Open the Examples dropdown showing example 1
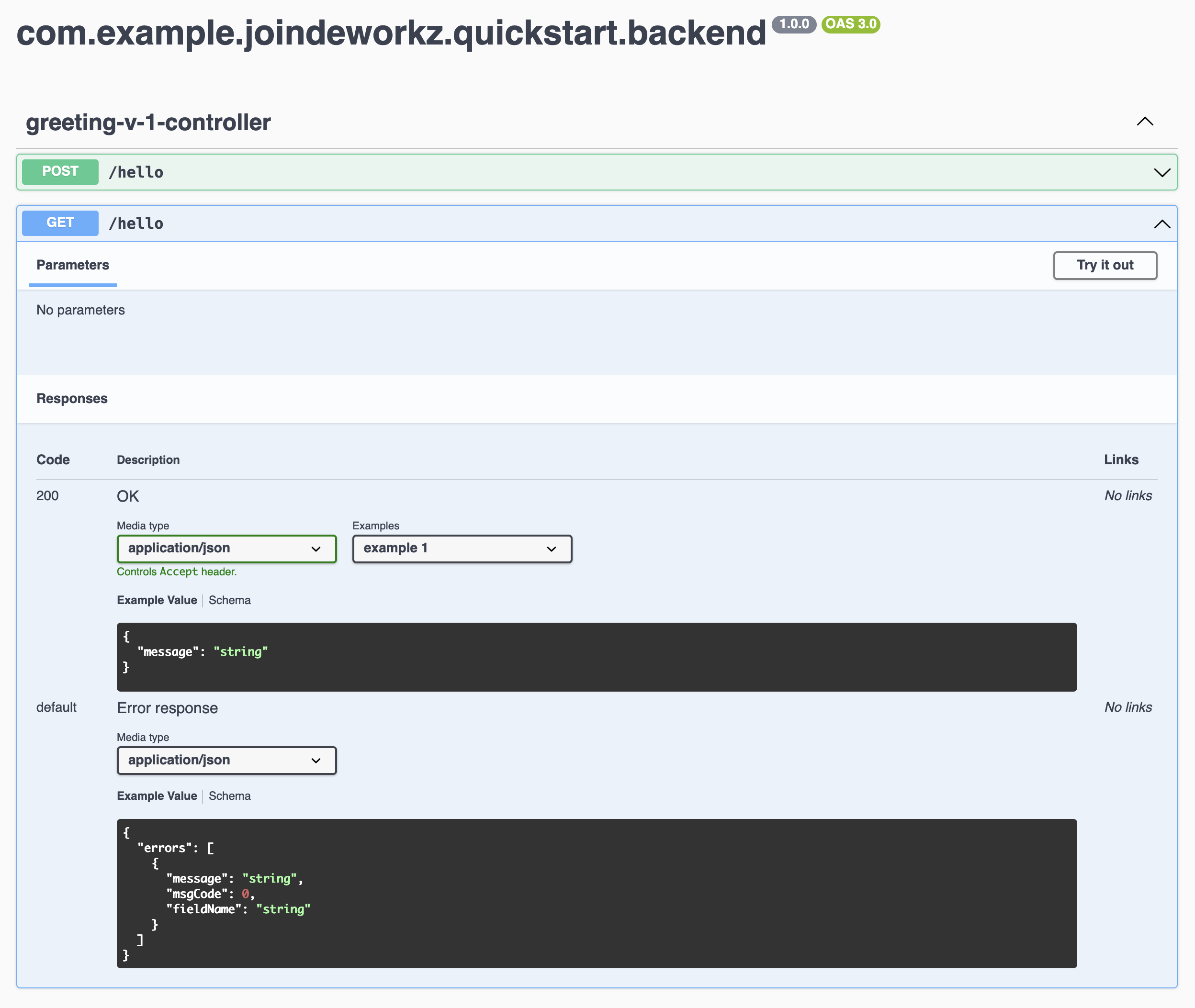Viewport: 1195px width, 1008px height. (x=461, y=549)
